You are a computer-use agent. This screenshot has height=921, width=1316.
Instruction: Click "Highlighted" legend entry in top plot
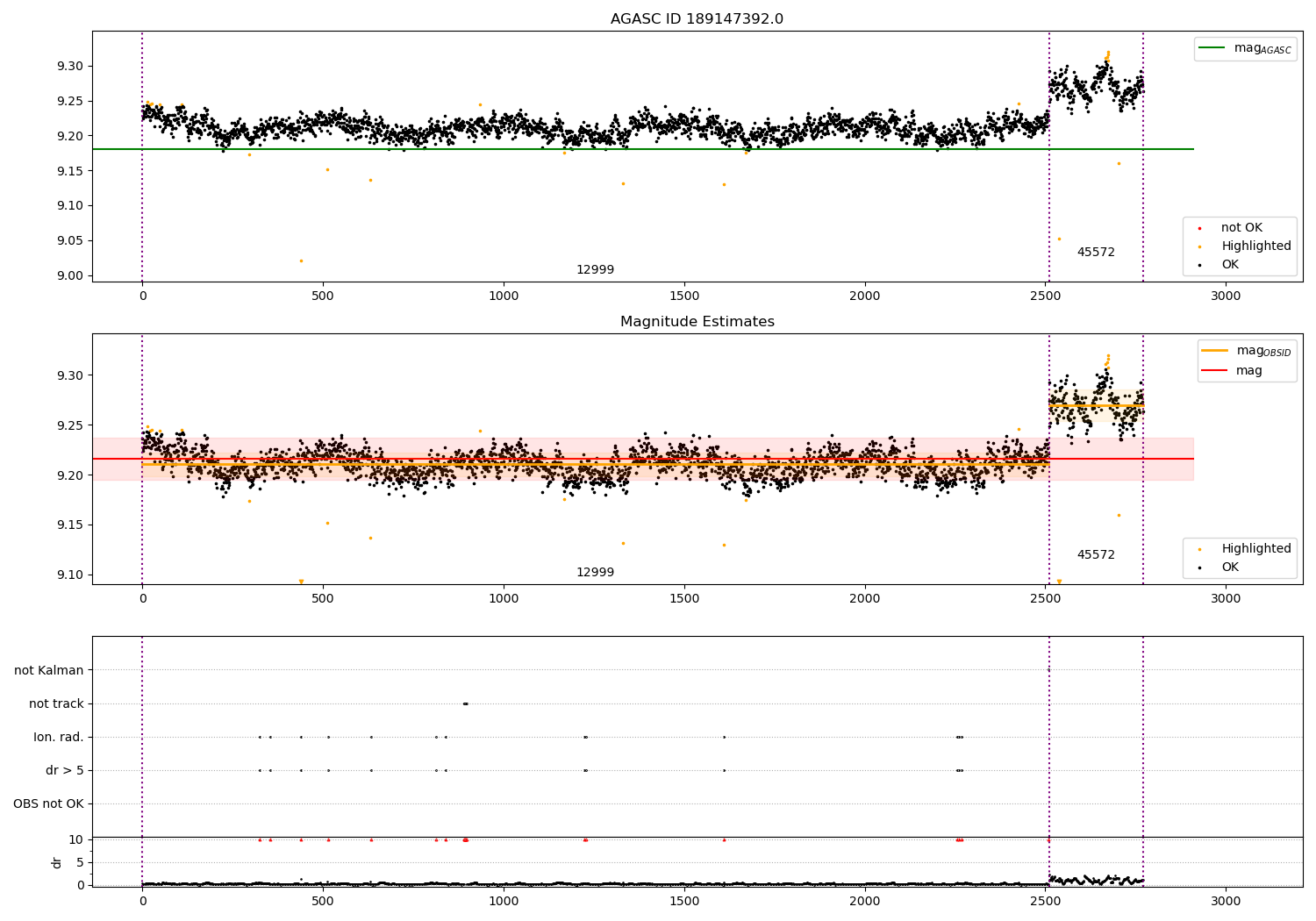[x=1256, y=246]
